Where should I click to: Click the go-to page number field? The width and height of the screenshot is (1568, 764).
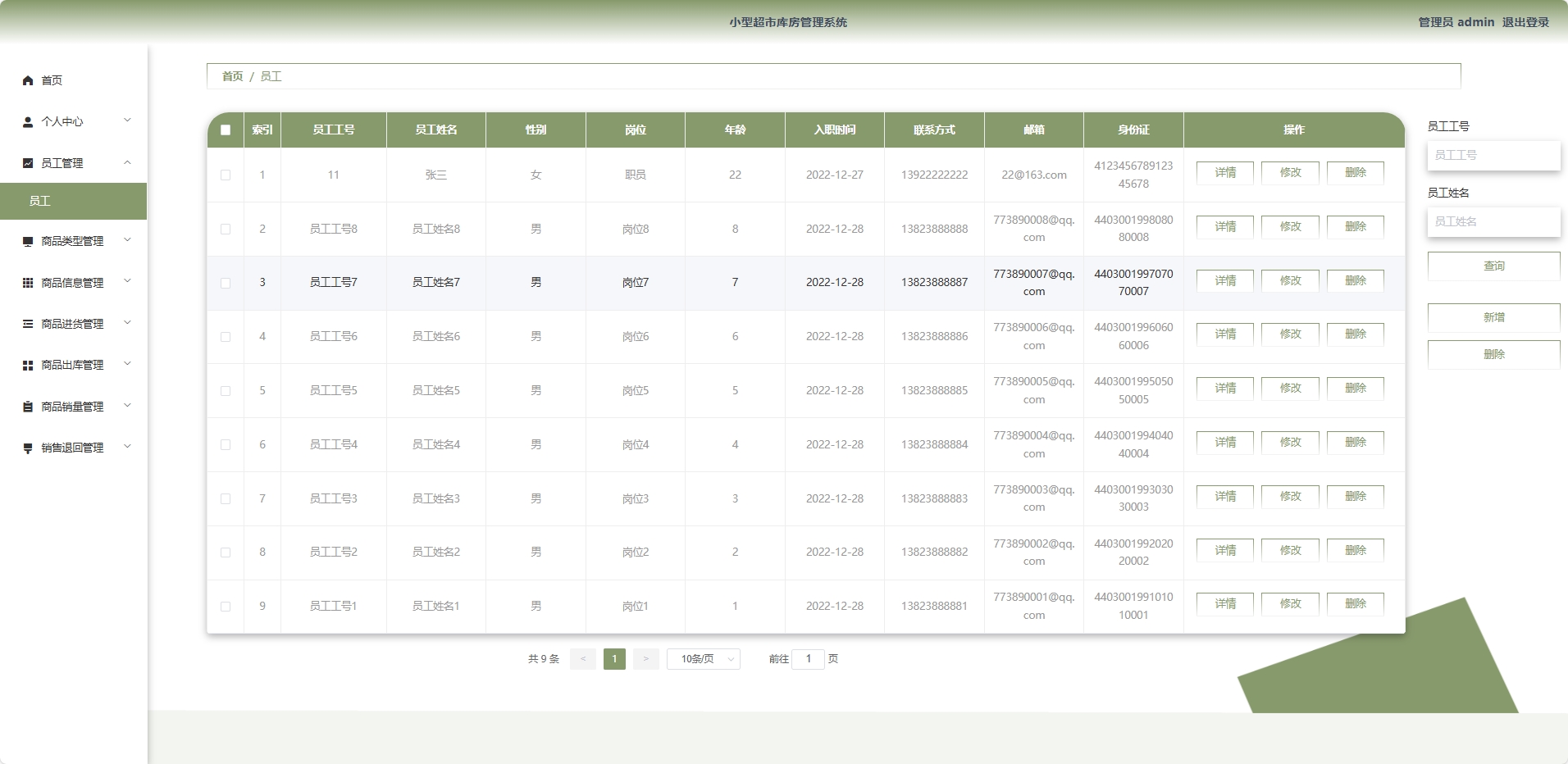tap(808, 659)
